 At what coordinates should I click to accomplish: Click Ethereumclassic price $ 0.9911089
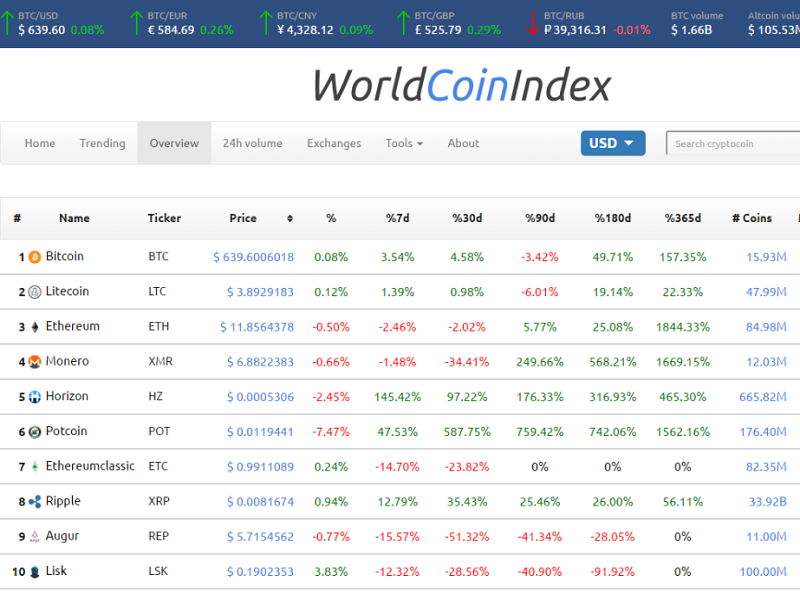pos(260,467)
